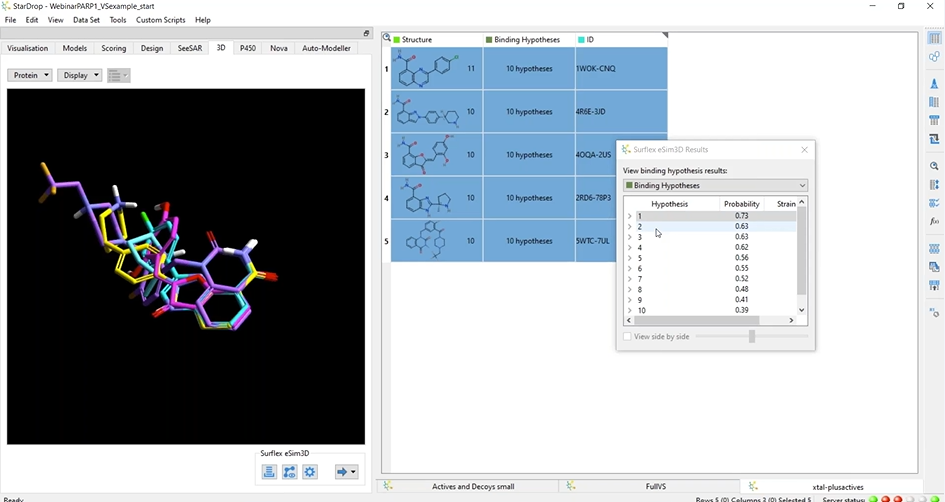945x502 pixels.
Task: Switch to the SeeSAR tab
Action: (x=190, y=48)
